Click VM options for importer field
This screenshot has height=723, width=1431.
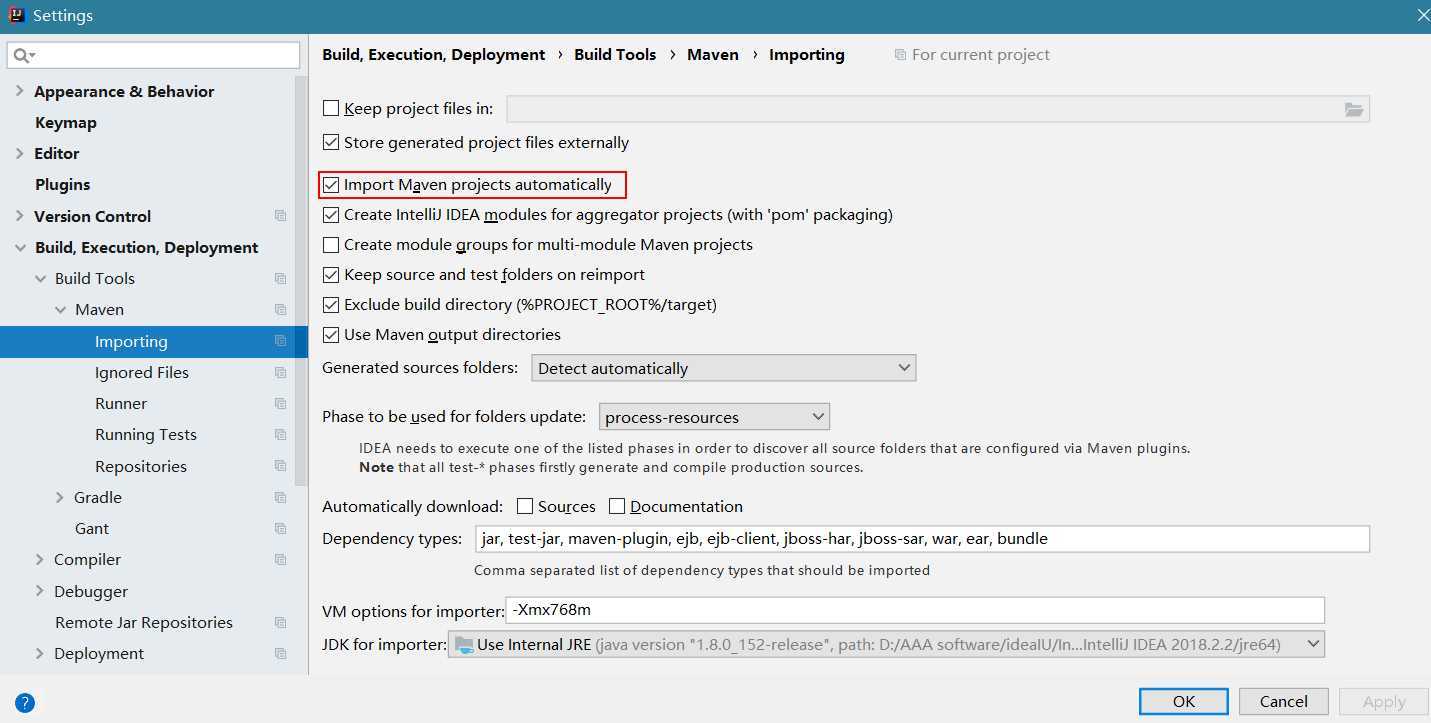pyautogui.click(x=915, y=610)
